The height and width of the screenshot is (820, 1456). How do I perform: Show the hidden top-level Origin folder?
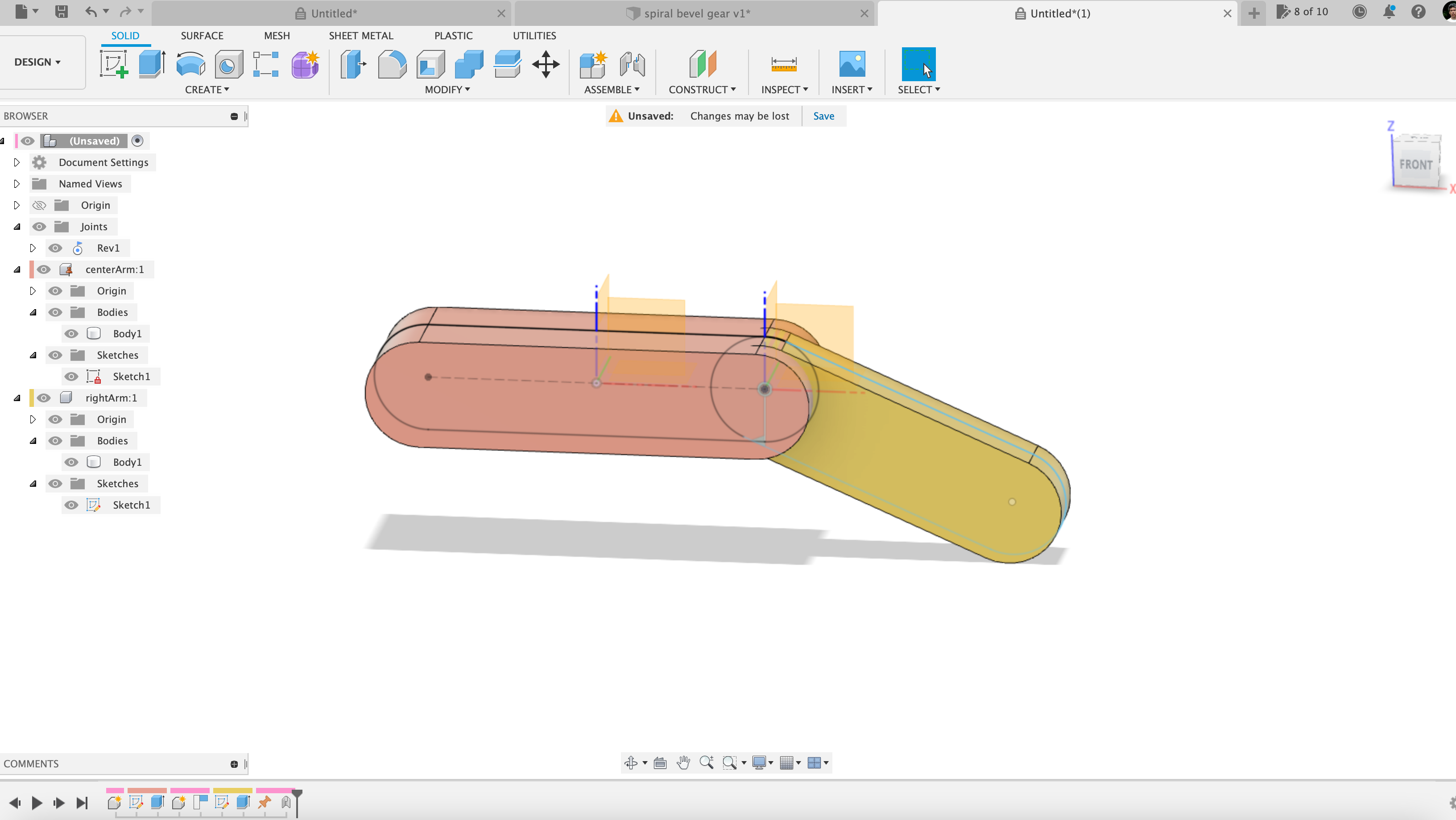(x=39, y=205)
